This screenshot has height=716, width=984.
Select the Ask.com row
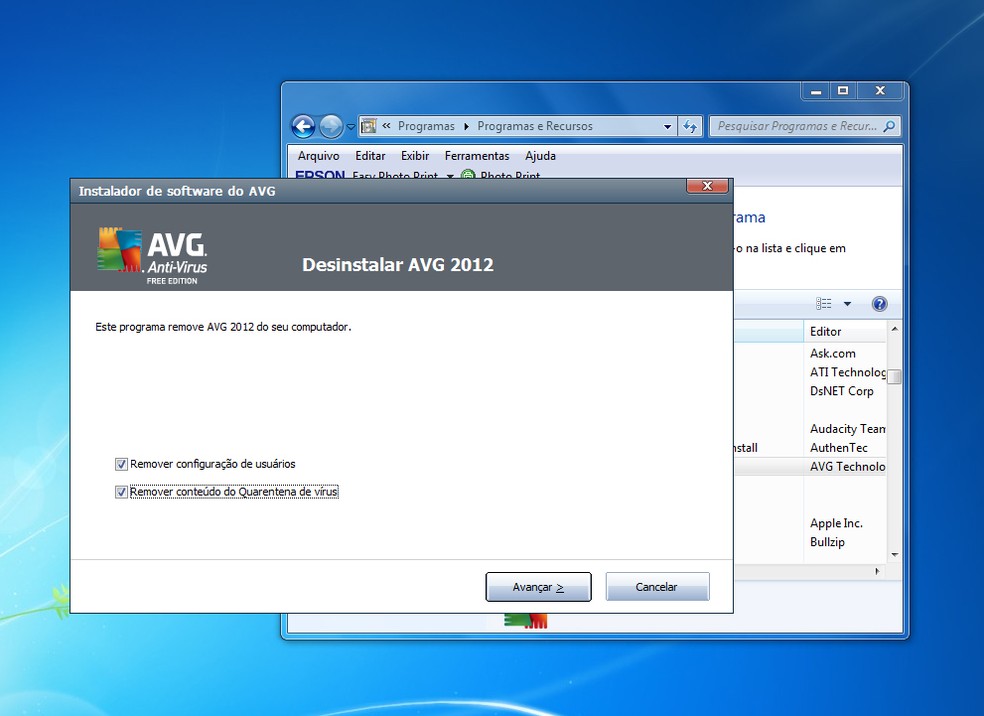(x=832, y=353)
